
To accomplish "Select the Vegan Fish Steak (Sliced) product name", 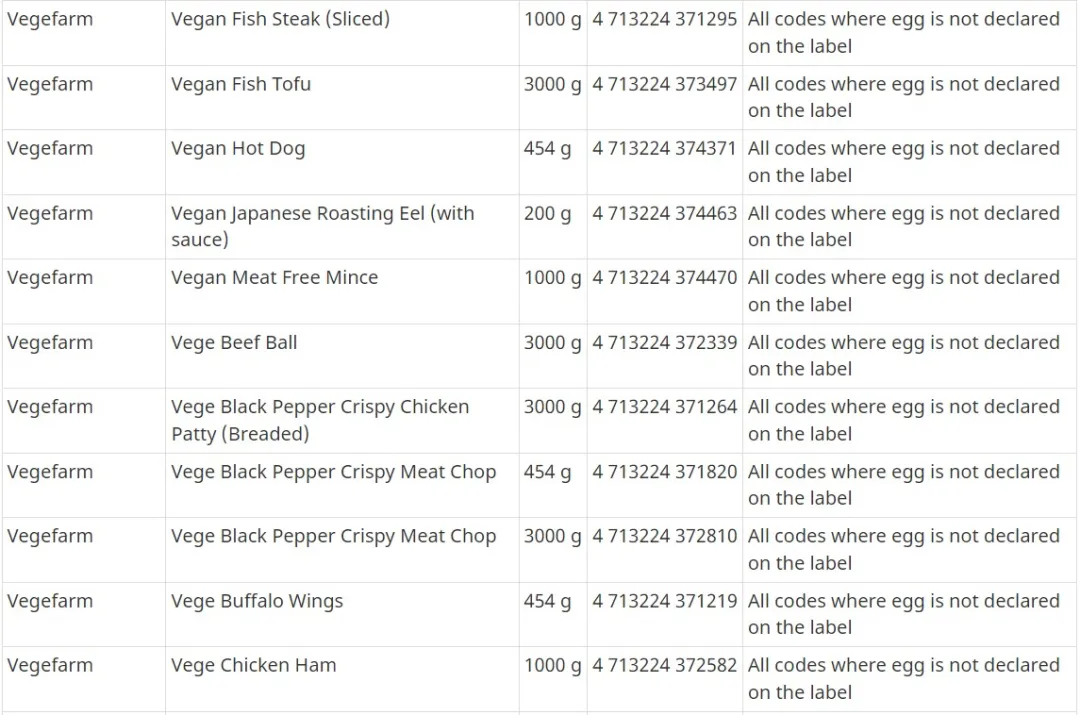I will coord(280,19).
